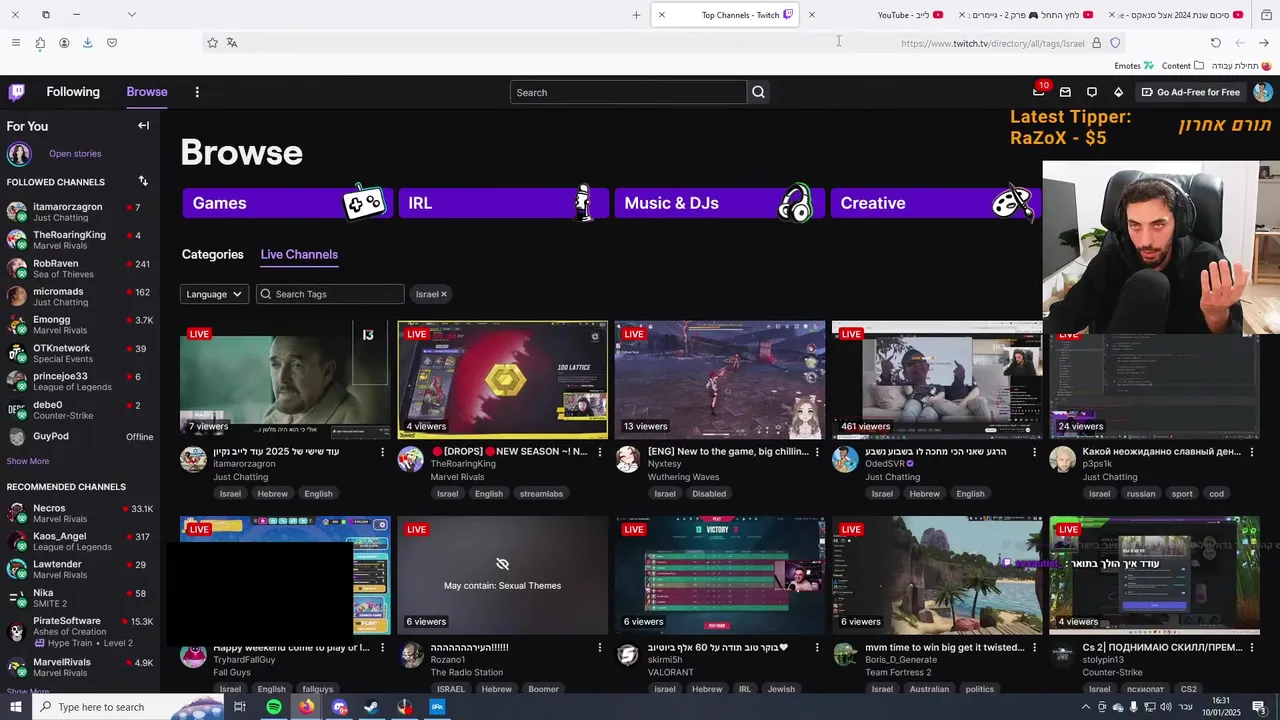
Task: Open options for Rozano1 stream card
Action: click(600, 648)
